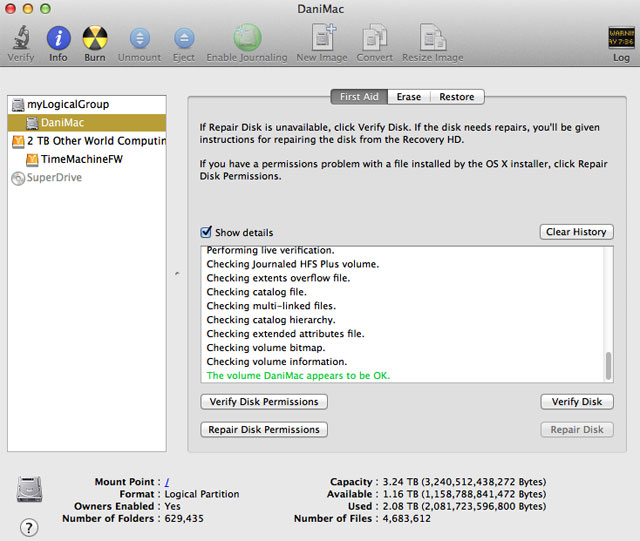
Task: Click the Number of Files value 4,683,612
Action: click(x=407, y=519)
